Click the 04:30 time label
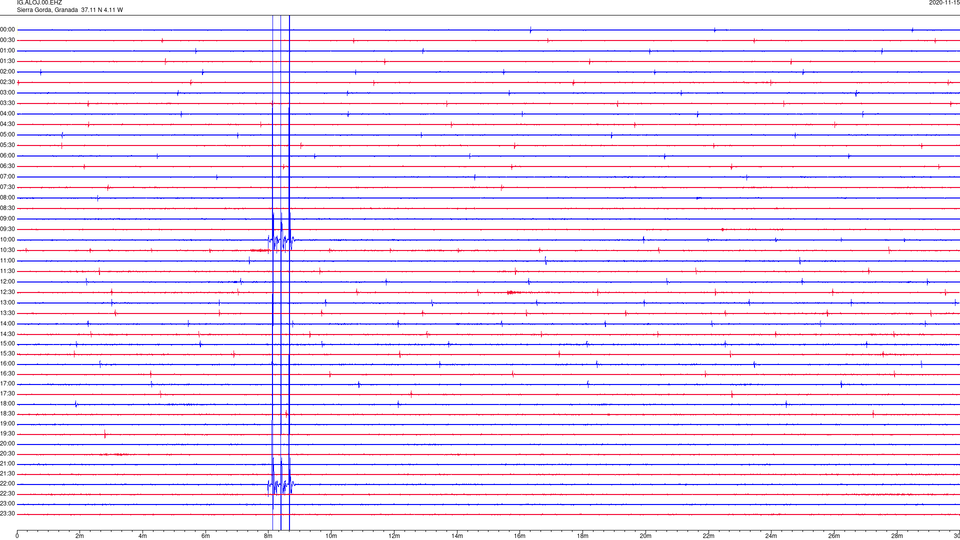The height and width of the screenshot is (540, 960). 8,124
